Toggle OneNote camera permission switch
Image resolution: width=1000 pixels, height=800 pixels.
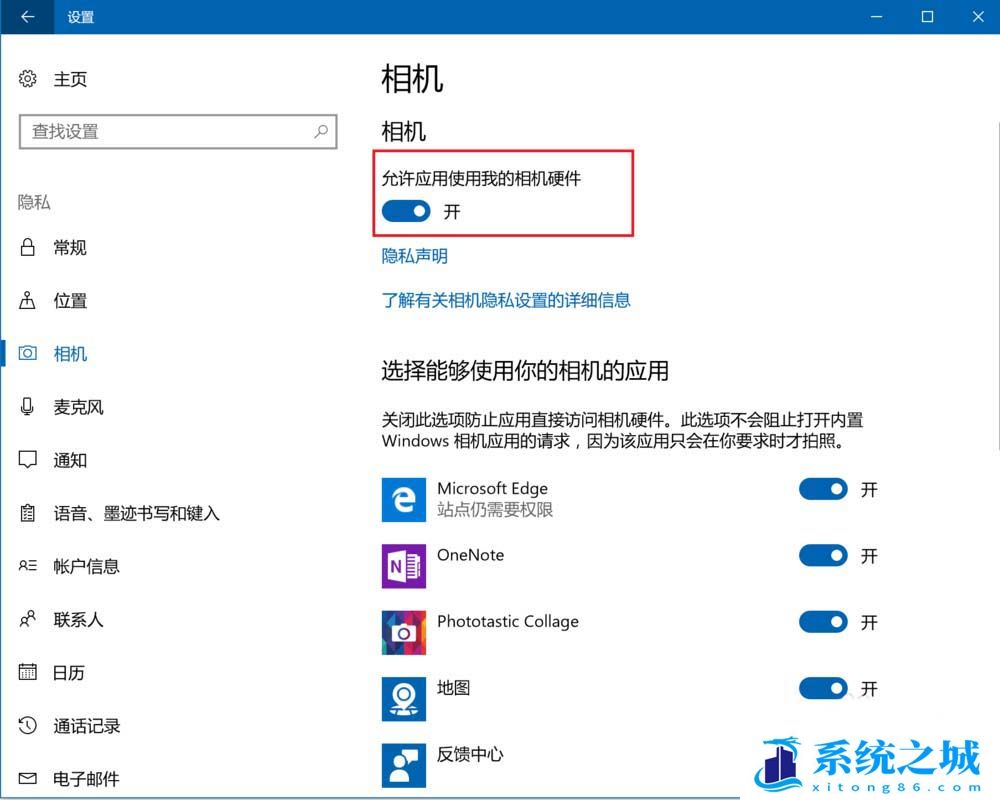pos(823,556)
